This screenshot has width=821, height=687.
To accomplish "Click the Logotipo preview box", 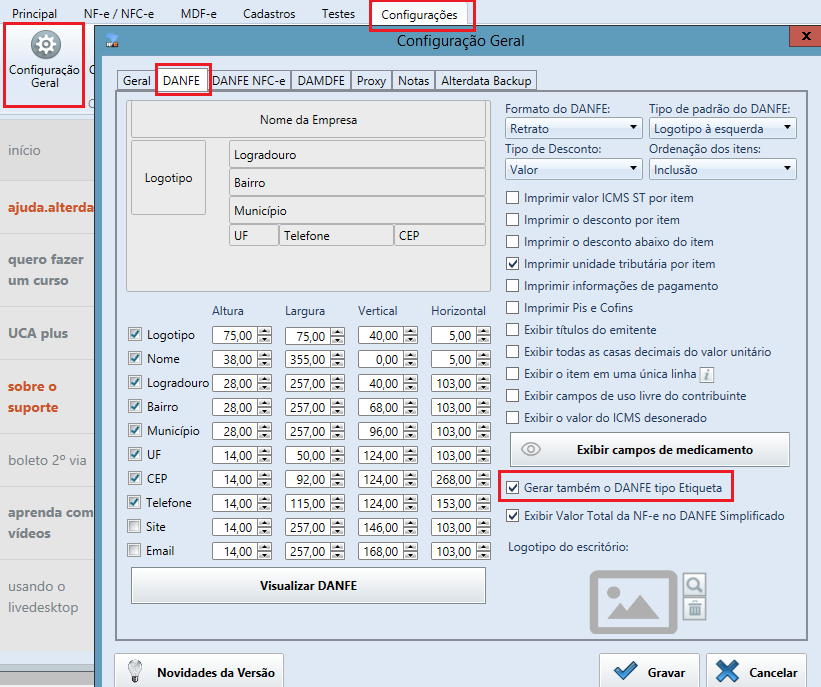I will 168,178.
